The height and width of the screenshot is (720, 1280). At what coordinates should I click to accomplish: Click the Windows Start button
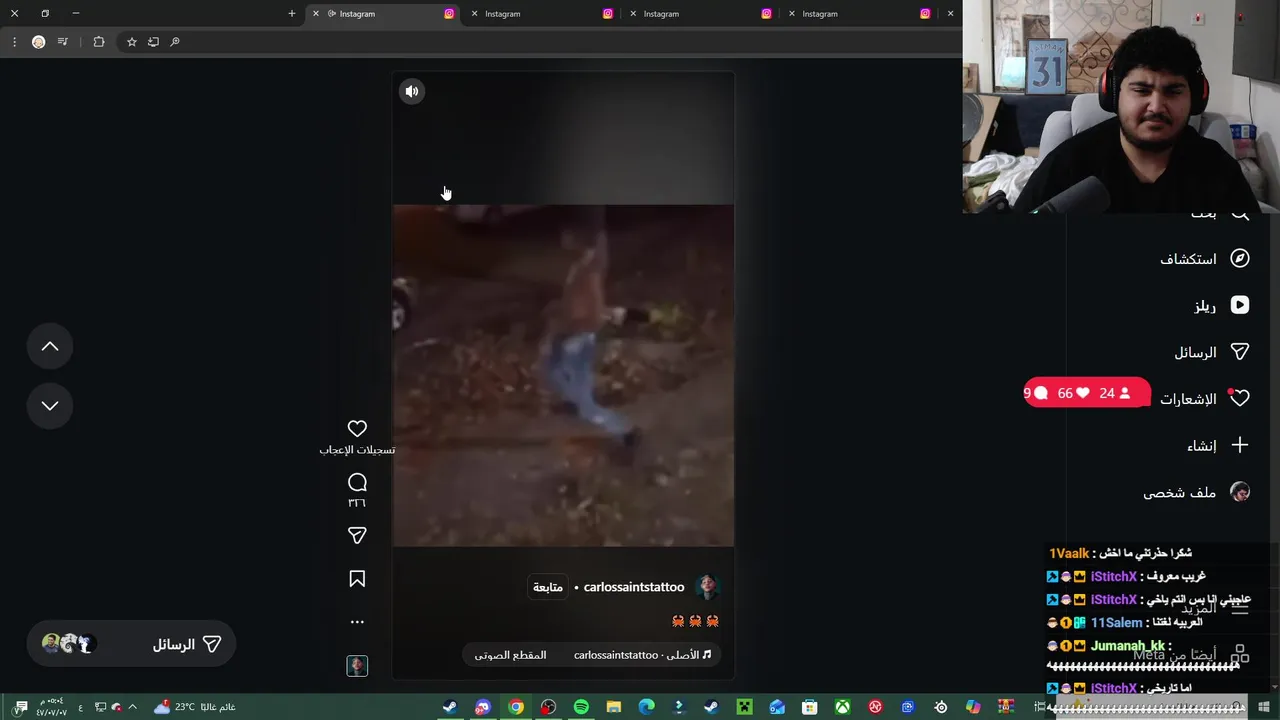(1263, 707)
